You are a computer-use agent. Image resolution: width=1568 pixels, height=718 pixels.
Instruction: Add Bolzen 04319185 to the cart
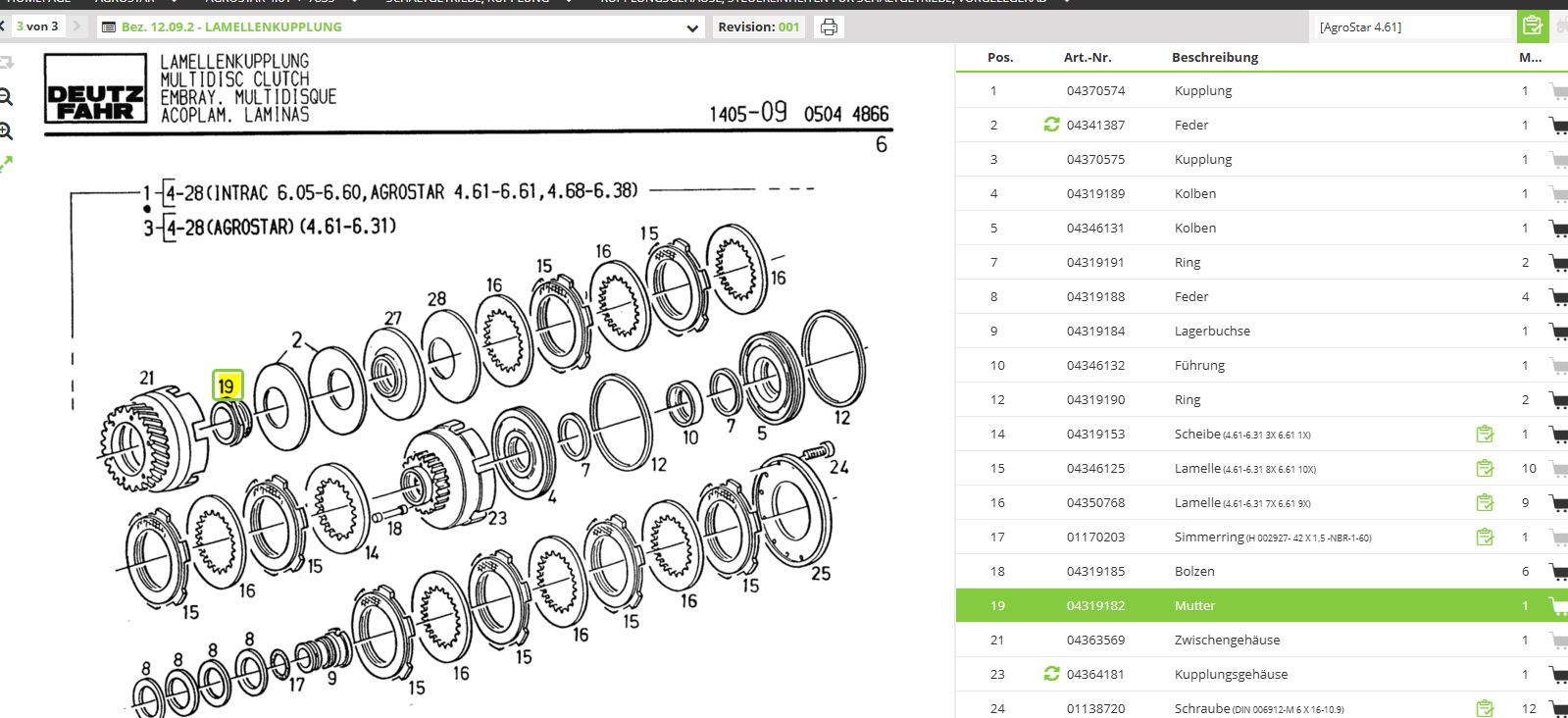click(x=1557, y=572)
